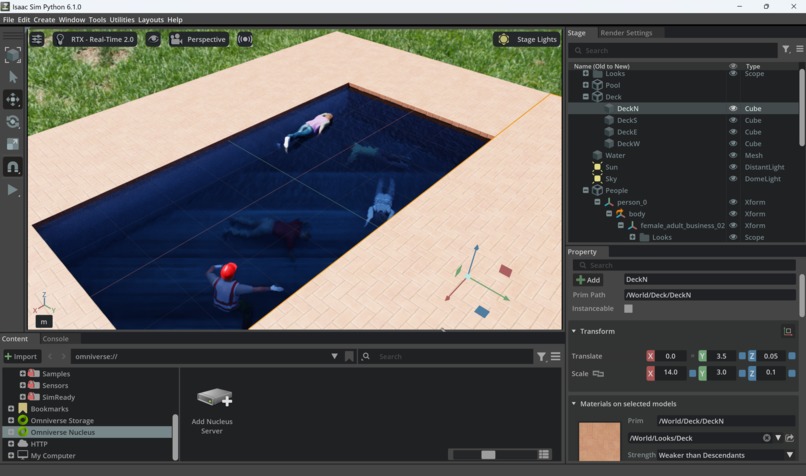
Task: Open RTX Real-Time 2.0 renderer menu
Action: pyautogui.click(x=95, y=39)
